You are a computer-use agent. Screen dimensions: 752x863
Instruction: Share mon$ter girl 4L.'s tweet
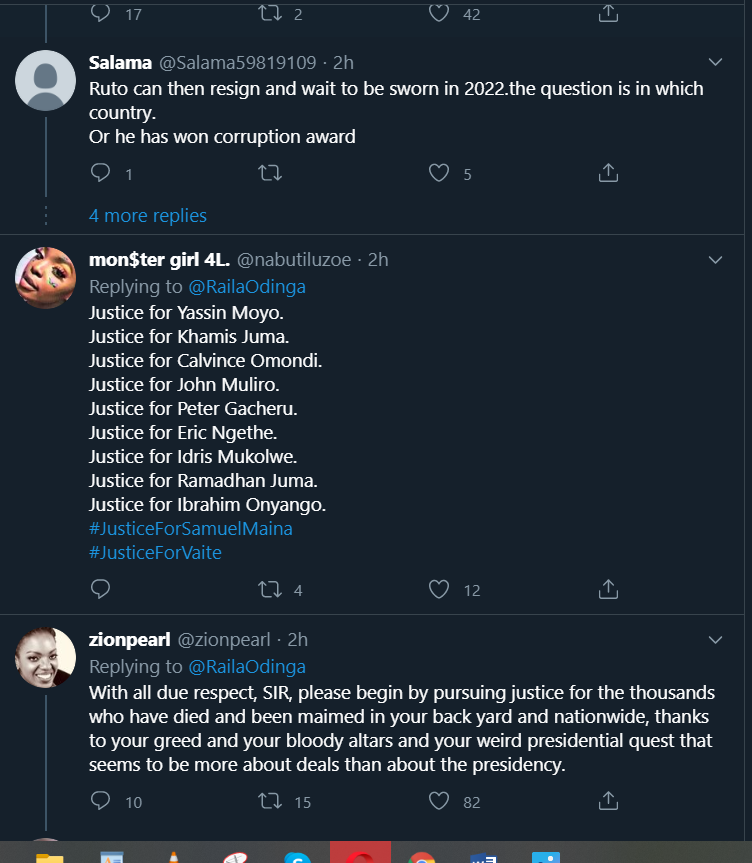(x=608, y=589)
